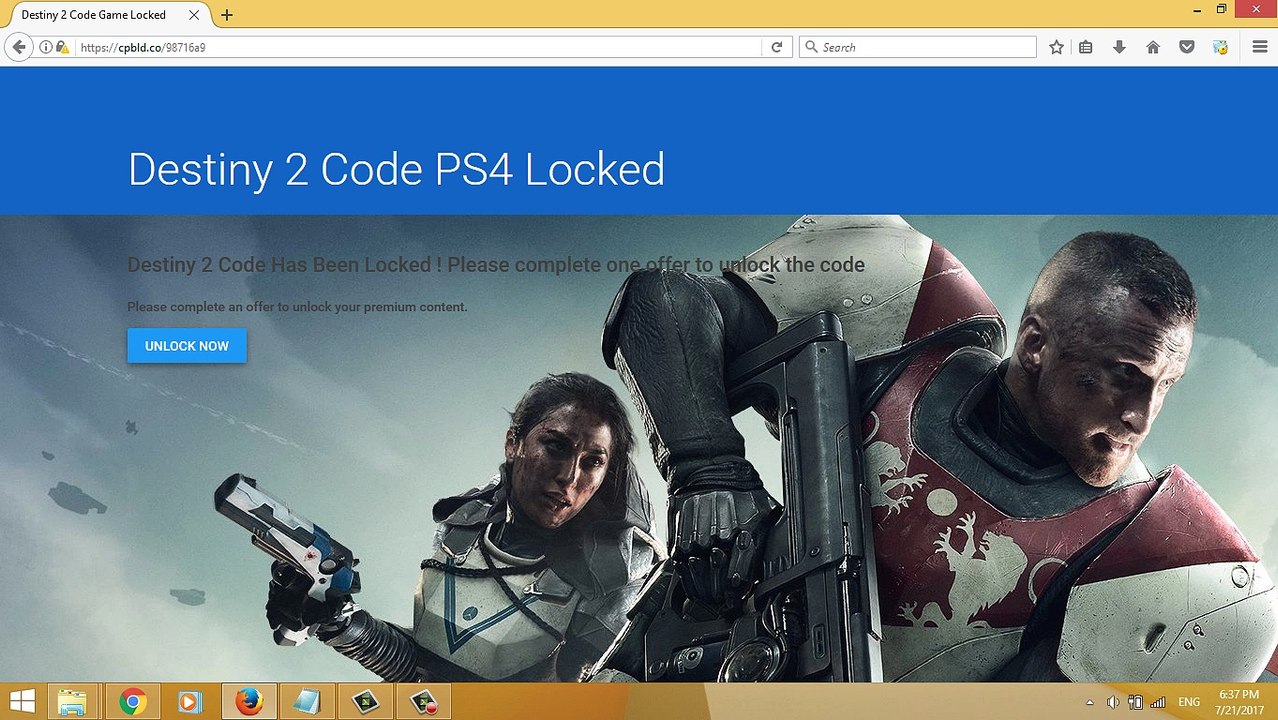Open volume speaker icon in tray
This screenshot has height=720, width=1278.
[x=1113, y=702]
